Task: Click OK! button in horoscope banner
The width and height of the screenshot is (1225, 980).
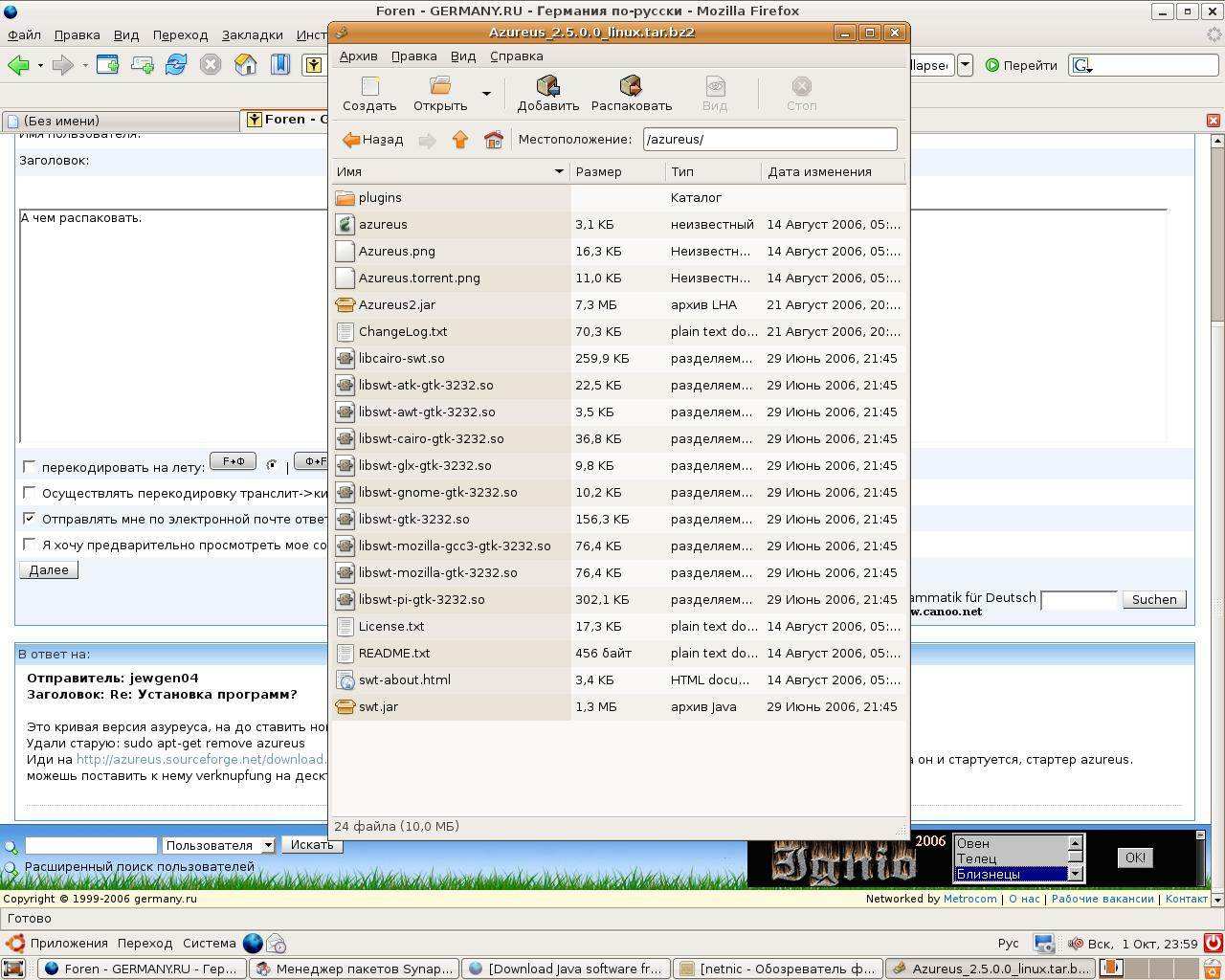Action: tap(1135, 857)
